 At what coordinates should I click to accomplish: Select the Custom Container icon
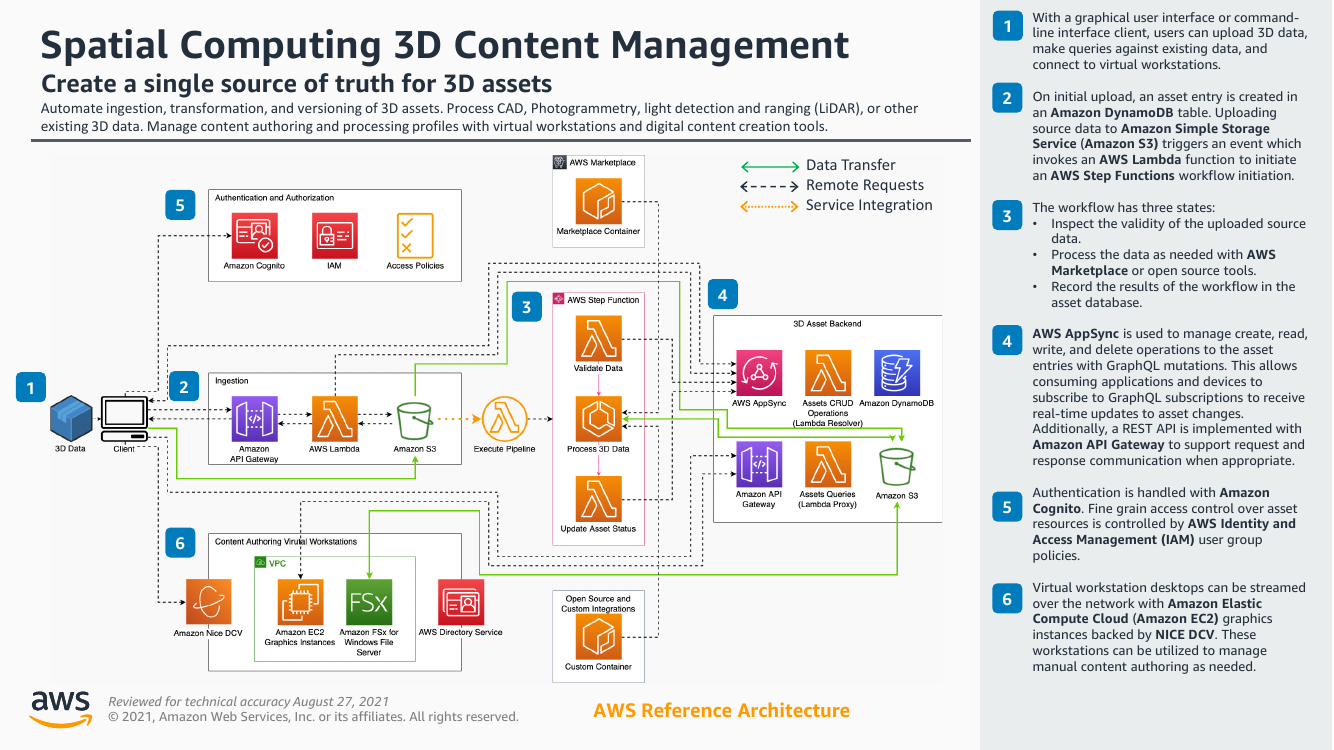(x=599, y=637)
